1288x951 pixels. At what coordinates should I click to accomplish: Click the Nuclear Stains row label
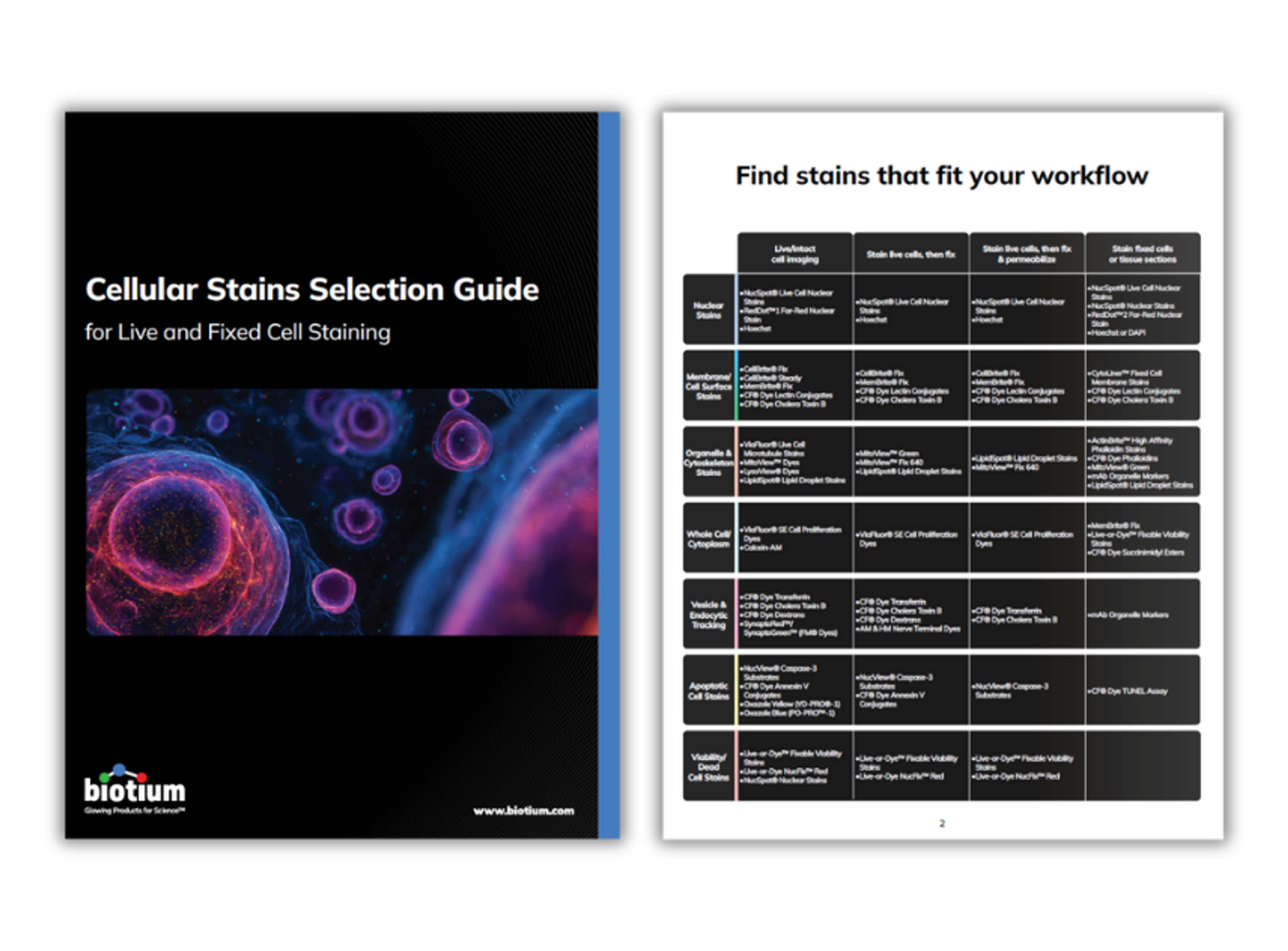708,310
